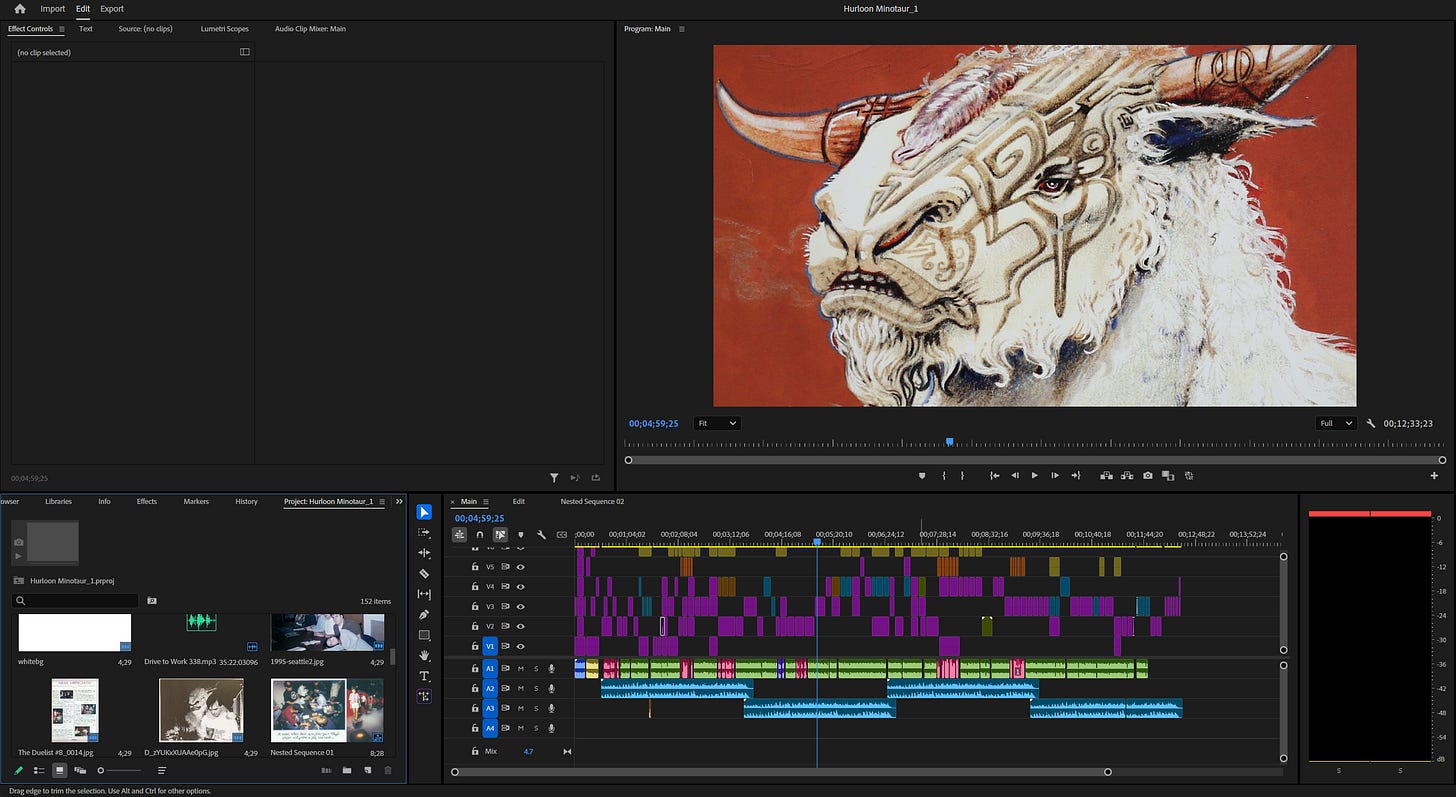Show overflow panel tabs with double chevron
The image size is (1456, 797).
coord(399,502)
